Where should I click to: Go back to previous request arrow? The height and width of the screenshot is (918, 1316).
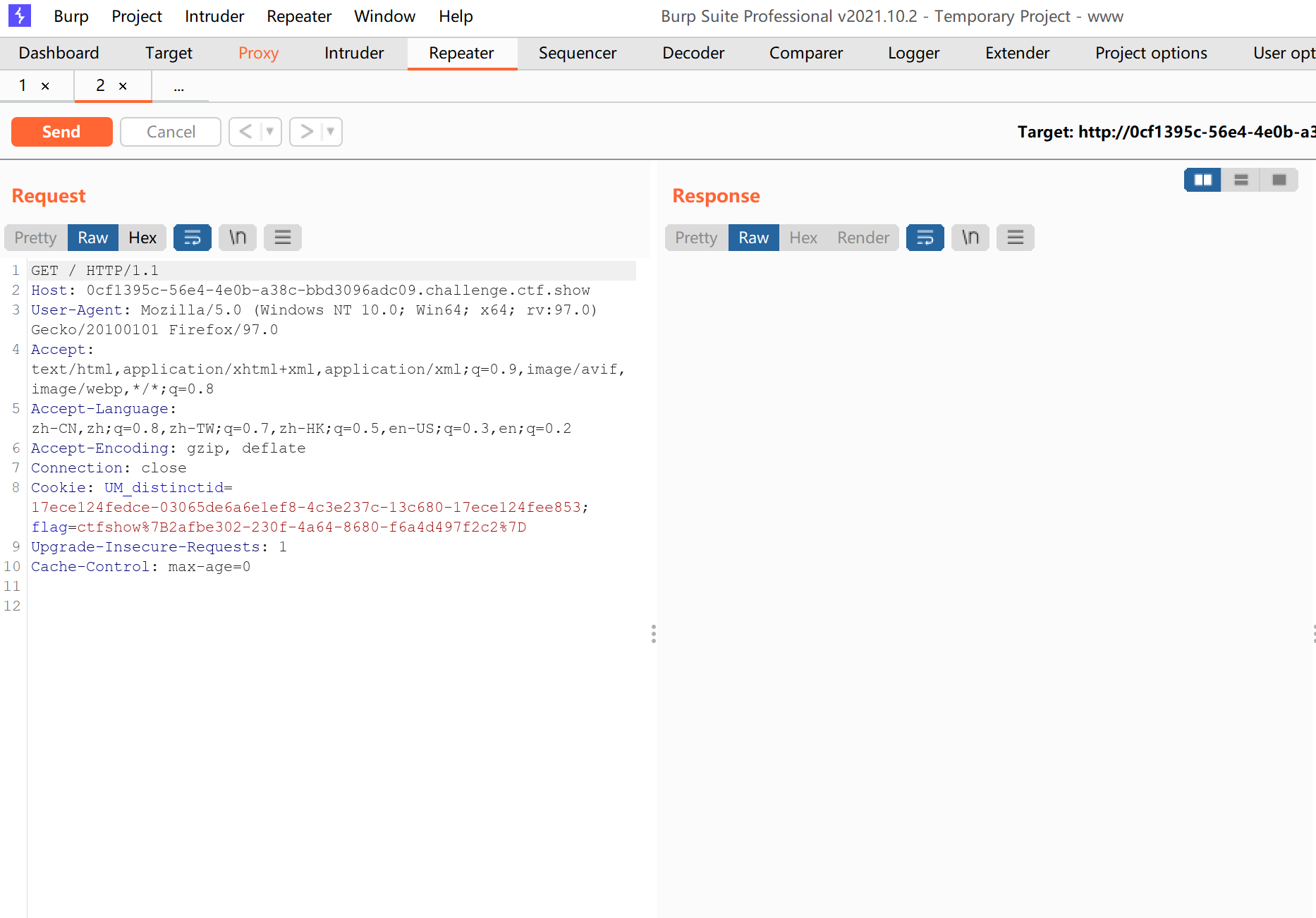pyautogui.click(x=245, y=132)
